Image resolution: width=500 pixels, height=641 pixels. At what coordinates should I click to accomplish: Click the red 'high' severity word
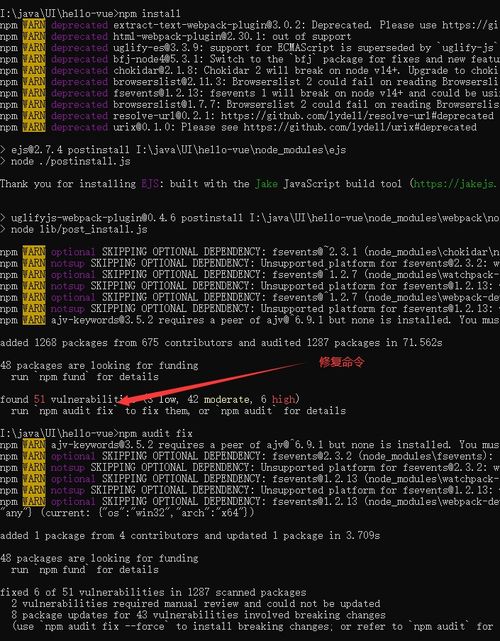coord(283,399)
